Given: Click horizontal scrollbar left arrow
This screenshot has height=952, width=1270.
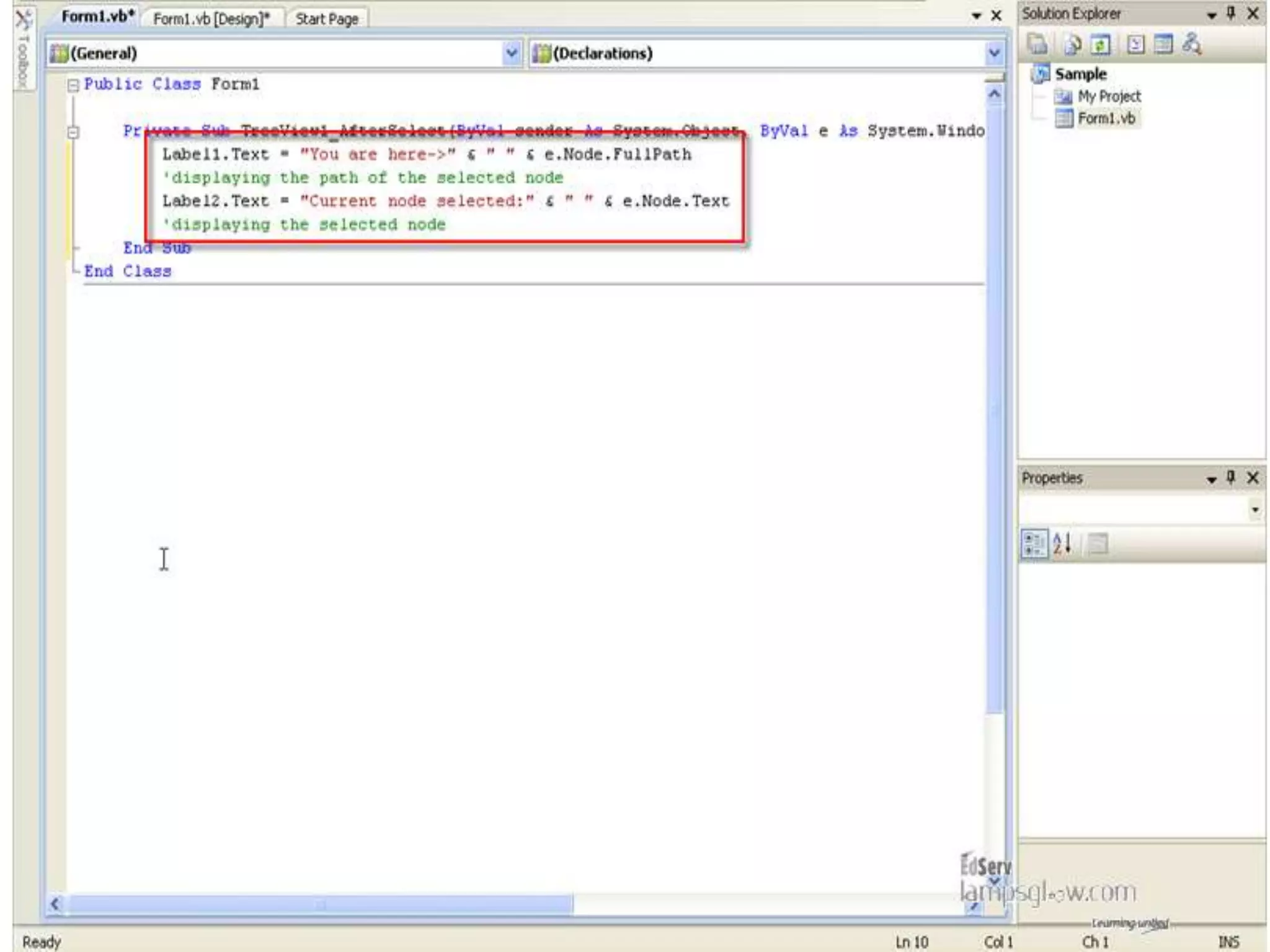Looking at the screenshot, I should click(x=55, y=904).
